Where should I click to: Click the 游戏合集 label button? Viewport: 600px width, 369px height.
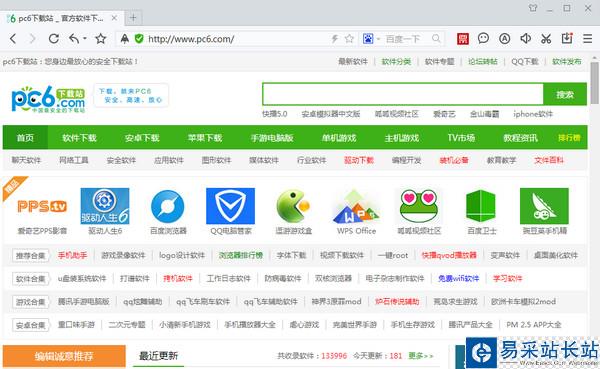click(31, 302)
